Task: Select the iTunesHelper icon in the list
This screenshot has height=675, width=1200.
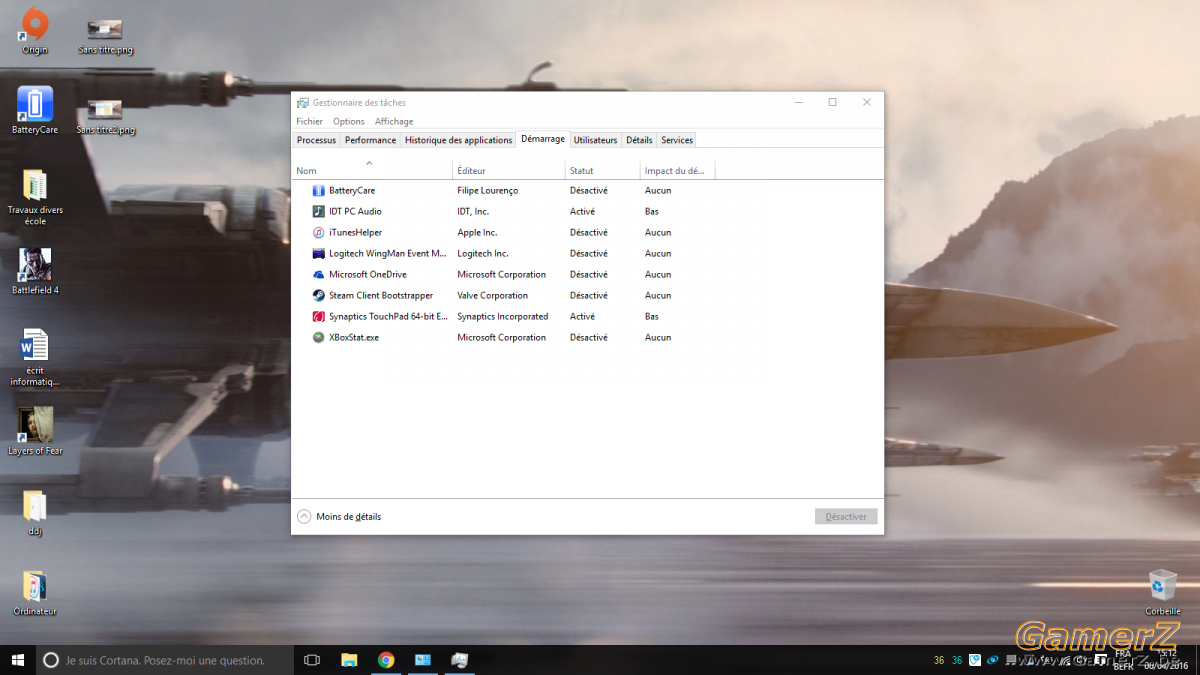Action: [x=319, y=232]
